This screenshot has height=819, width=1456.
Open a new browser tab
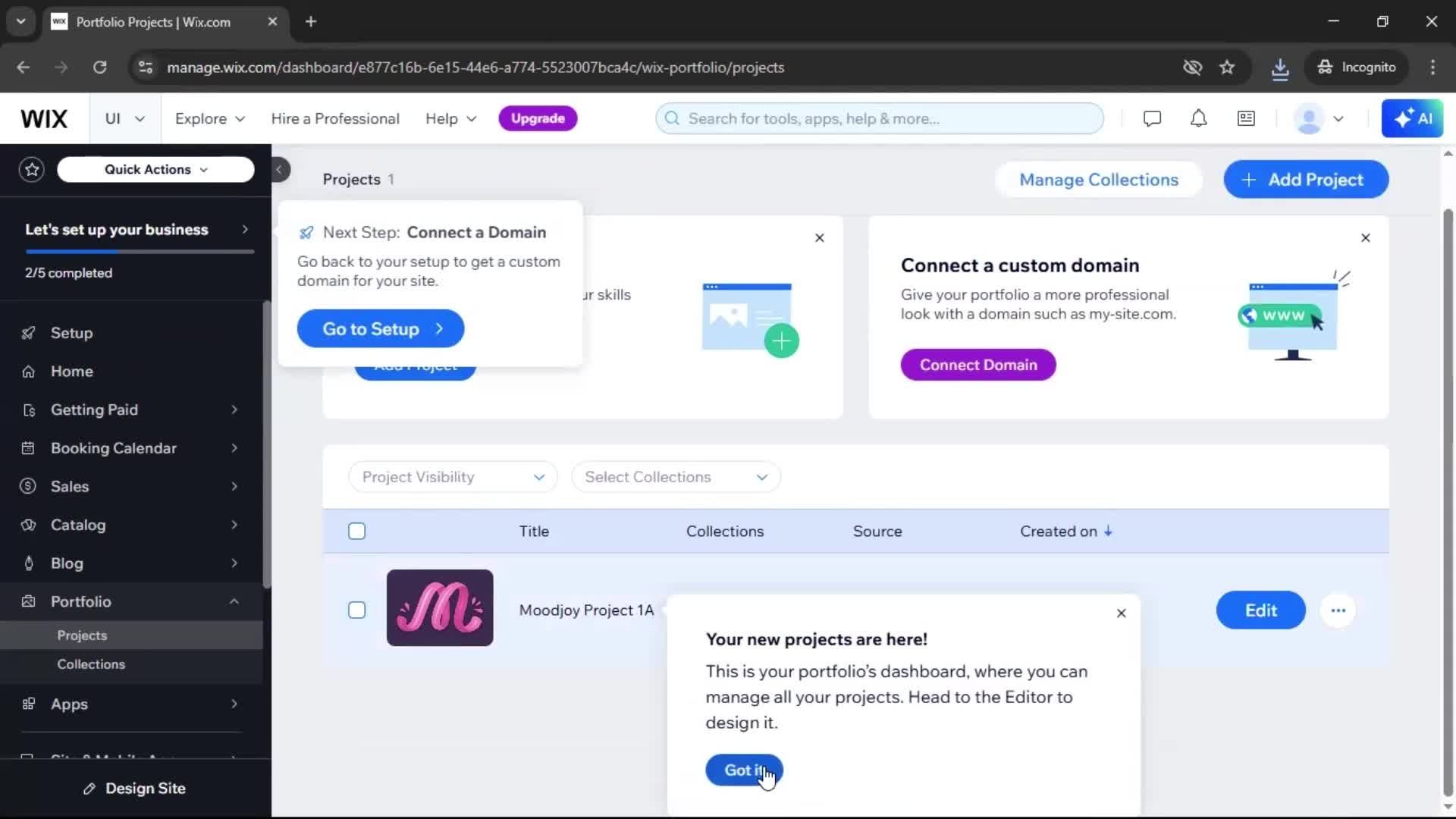point(311,21)
